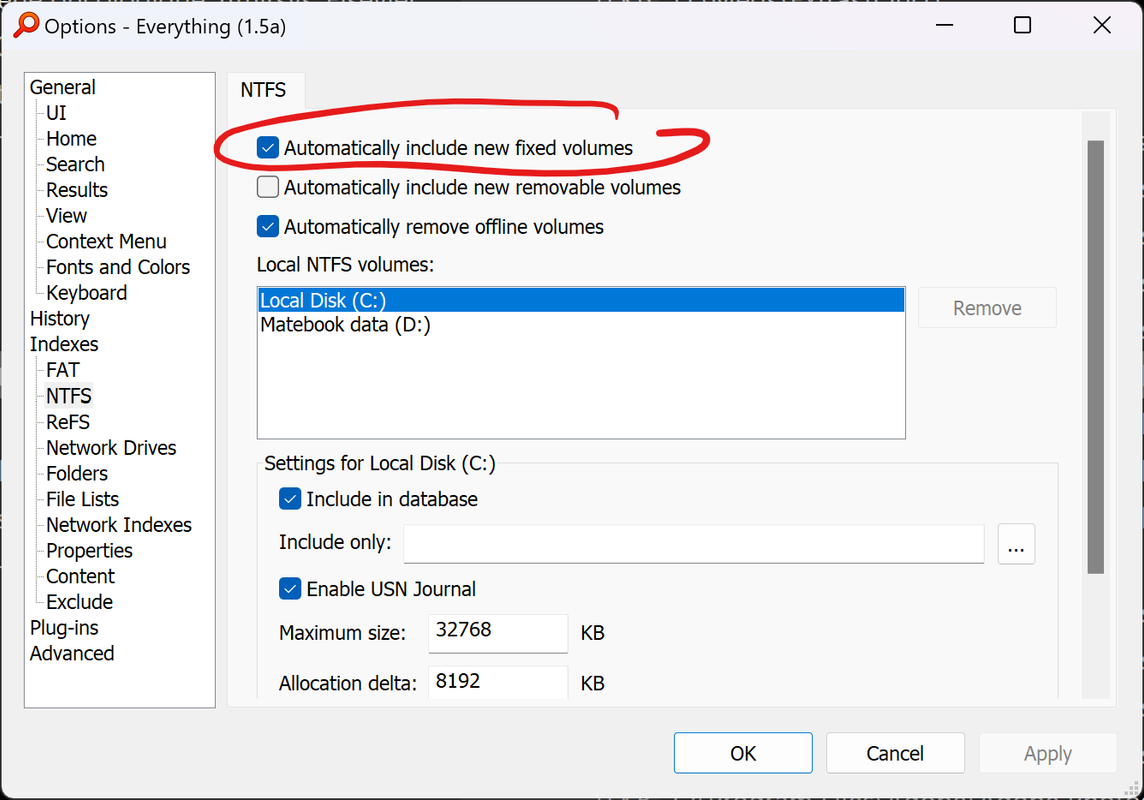Open General in the options tree
The width and height of the screenshot is (1144, 800).
63,88
